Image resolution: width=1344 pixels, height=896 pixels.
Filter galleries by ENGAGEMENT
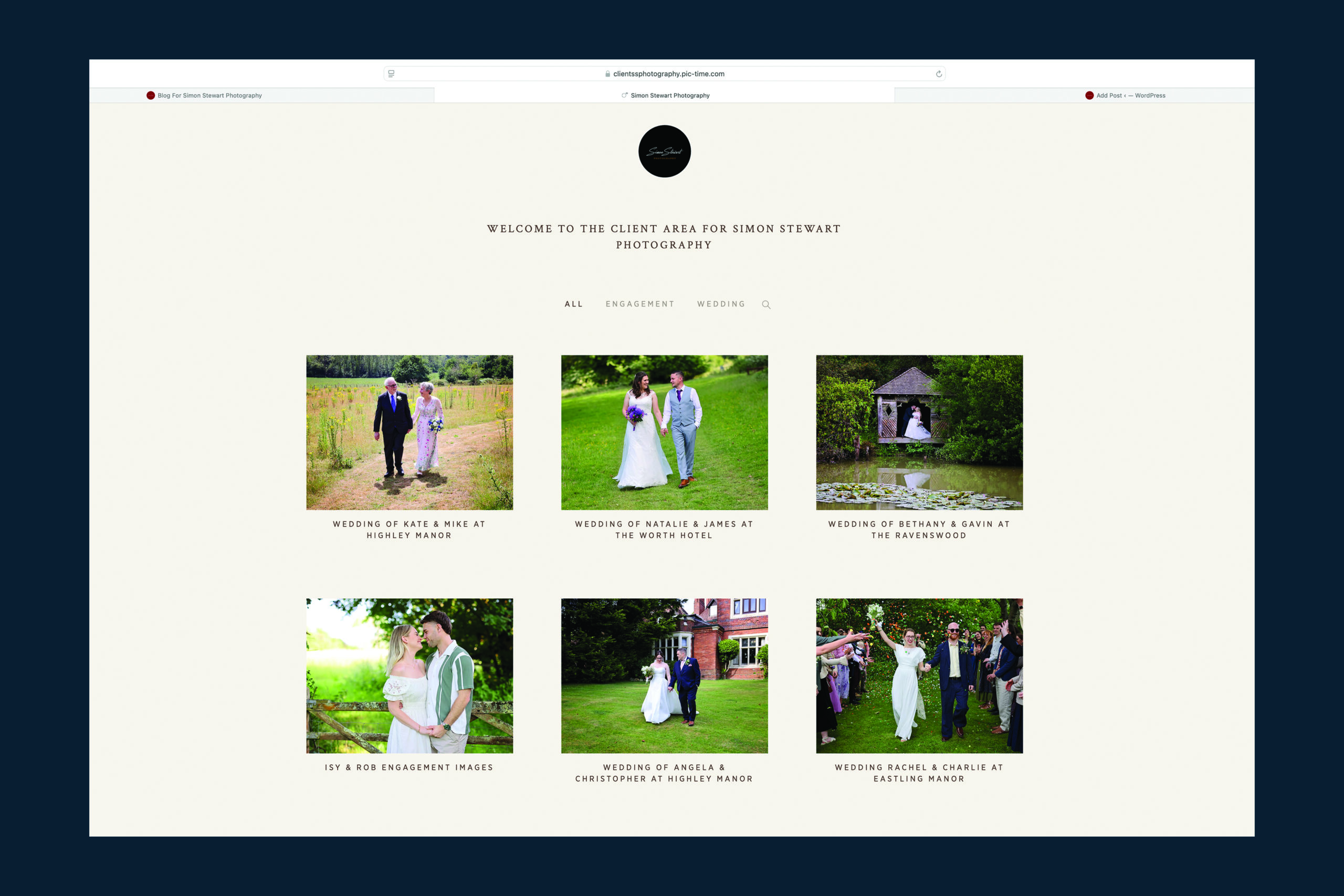click(640, 304)
